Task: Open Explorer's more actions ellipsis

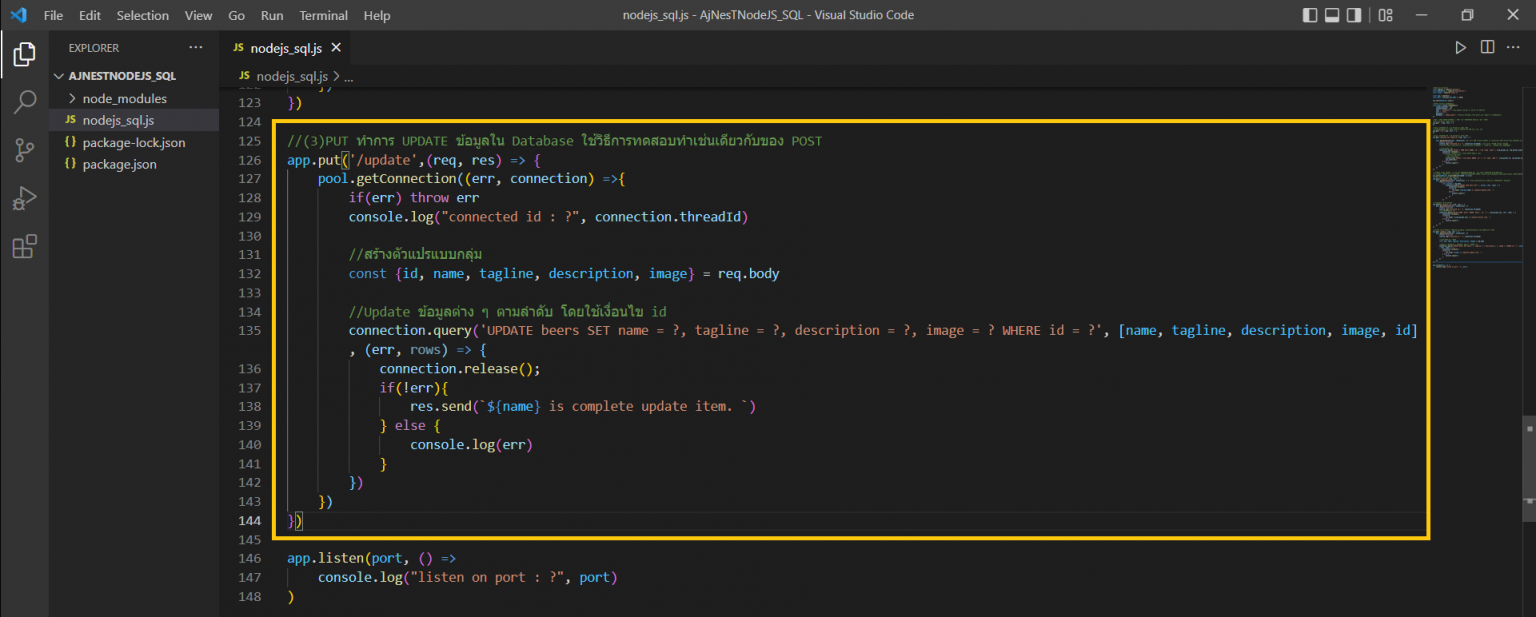Action: pyautogui.click(x=196, y=47)
